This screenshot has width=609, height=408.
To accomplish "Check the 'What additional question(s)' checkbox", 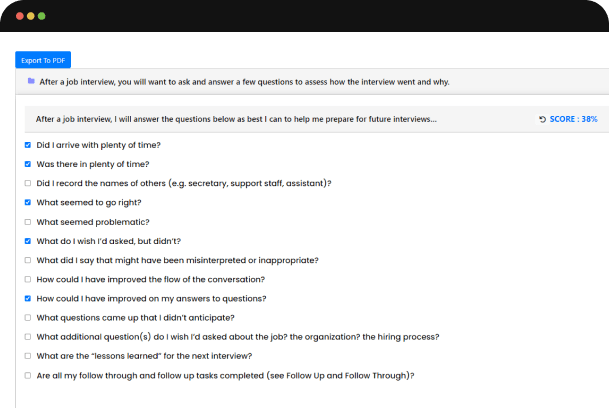I will coord(28,337).
